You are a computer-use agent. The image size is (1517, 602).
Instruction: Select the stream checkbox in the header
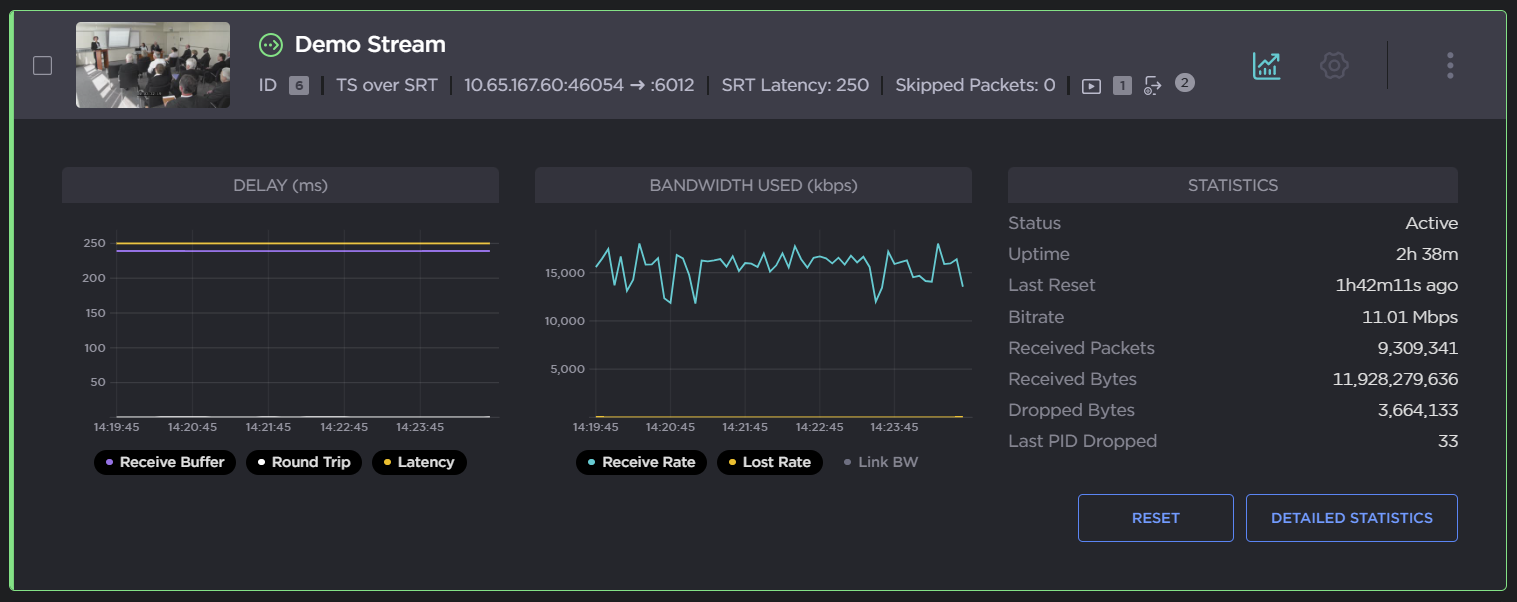(42, 65)
